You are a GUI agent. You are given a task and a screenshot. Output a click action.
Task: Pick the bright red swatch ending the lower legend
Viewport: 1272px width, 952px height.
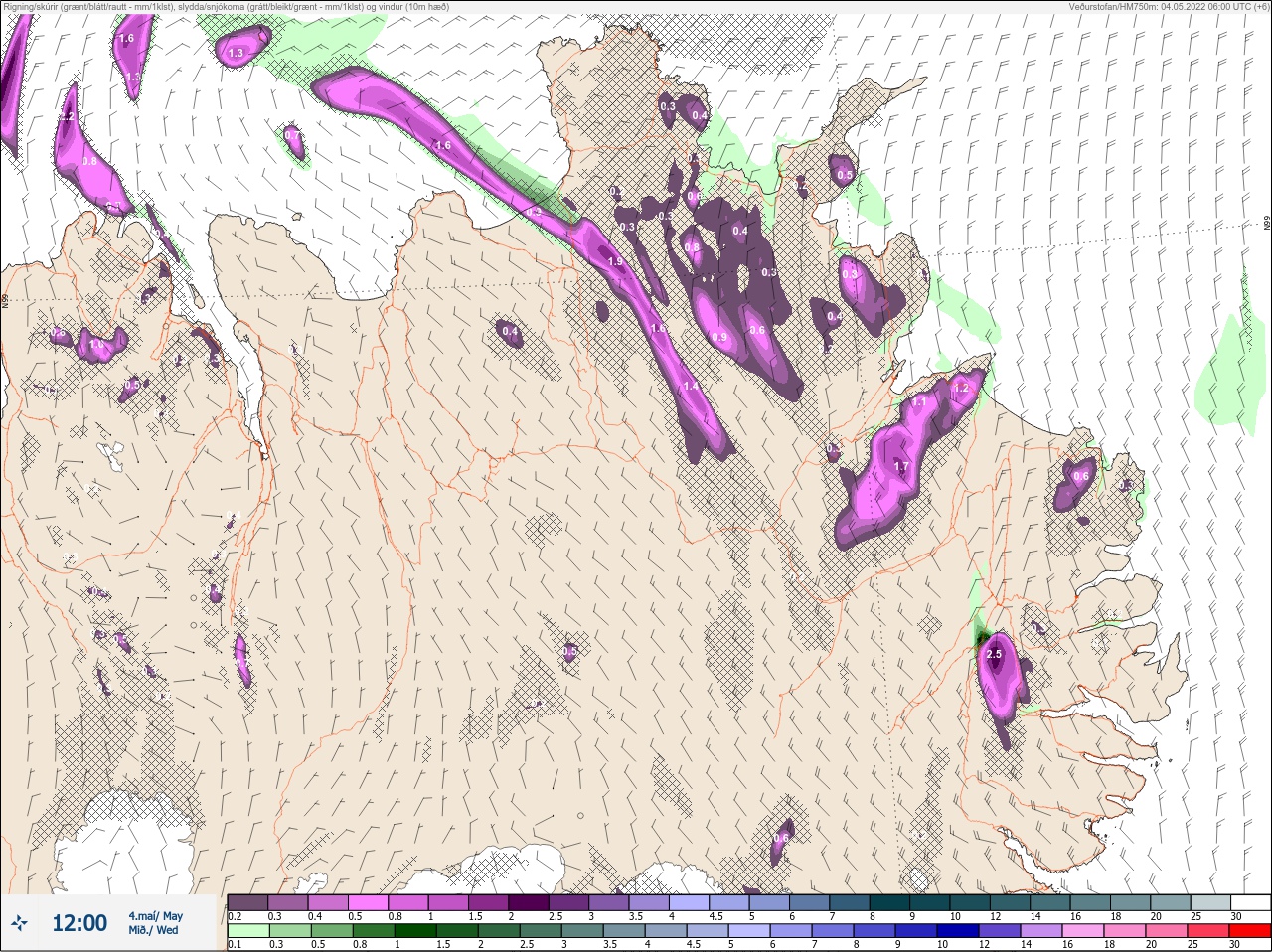[1250, 931]
